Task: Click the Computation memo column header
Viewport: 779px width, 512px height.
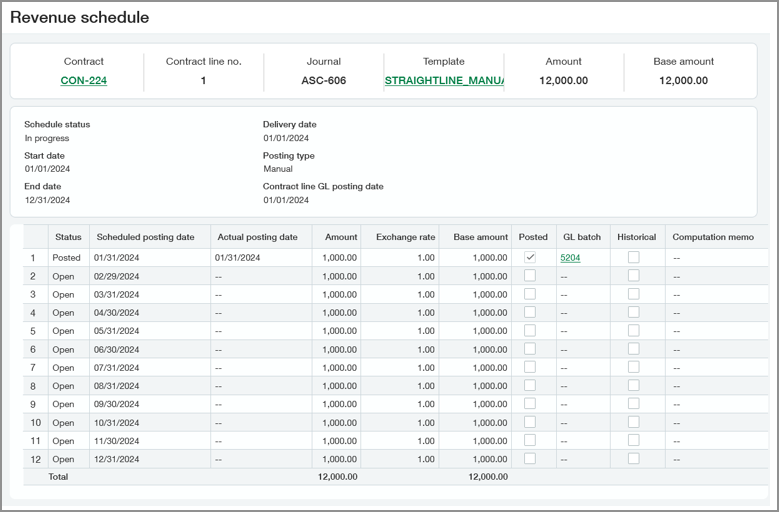Action: [713, 237]
